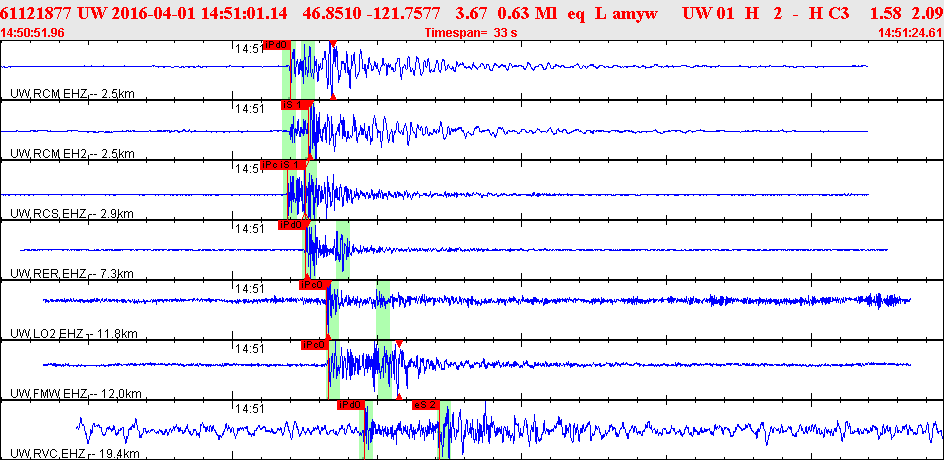
Task: Click the end time 14:51:24.61
Action: tap(911, 33)
